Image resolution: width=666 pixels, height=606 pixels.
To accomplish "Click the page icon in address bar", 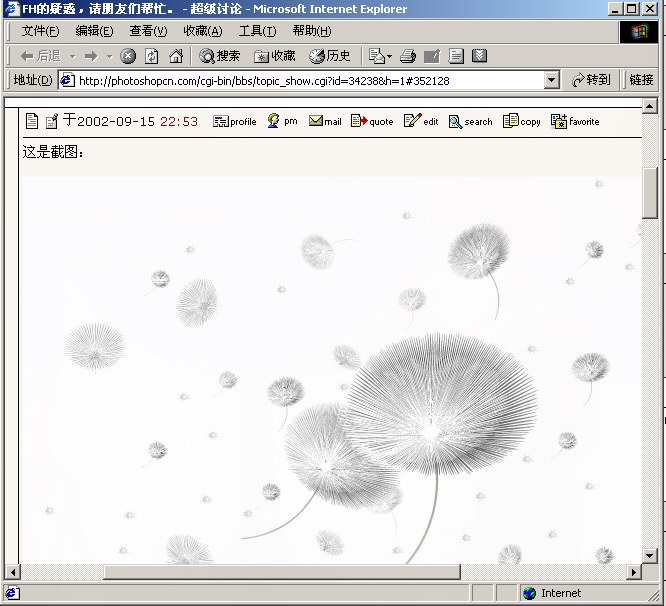I will (x=68, y=80).
